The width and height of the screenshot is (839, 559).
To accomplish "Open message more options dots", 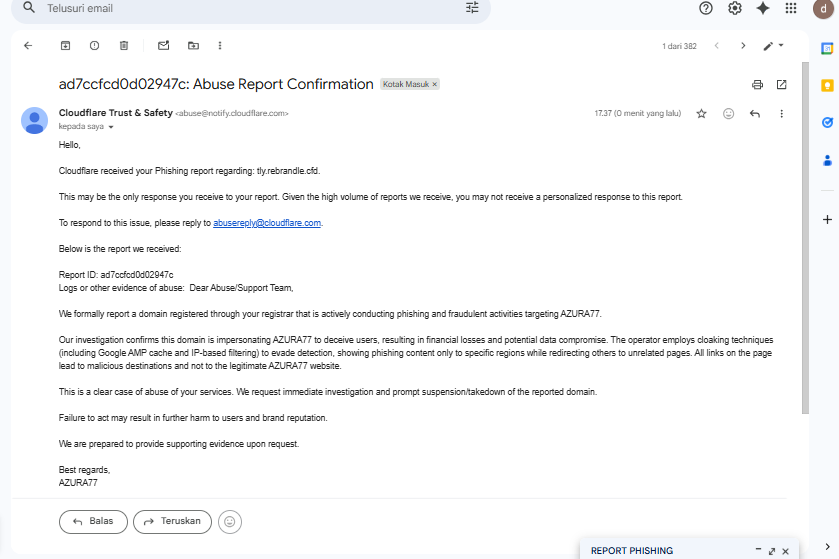I will point(781,113).
